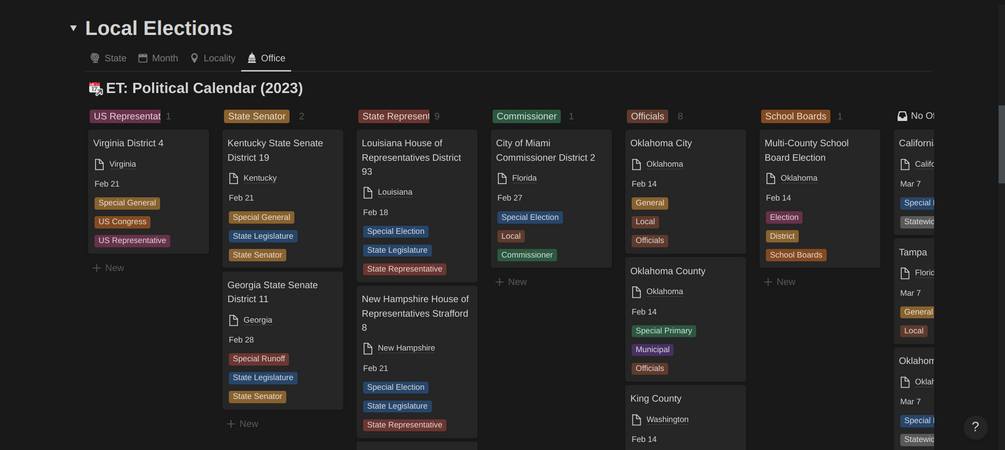Click the document icon beside Louisiana
Screen dimensions: 1005x450
coord(367,192)
